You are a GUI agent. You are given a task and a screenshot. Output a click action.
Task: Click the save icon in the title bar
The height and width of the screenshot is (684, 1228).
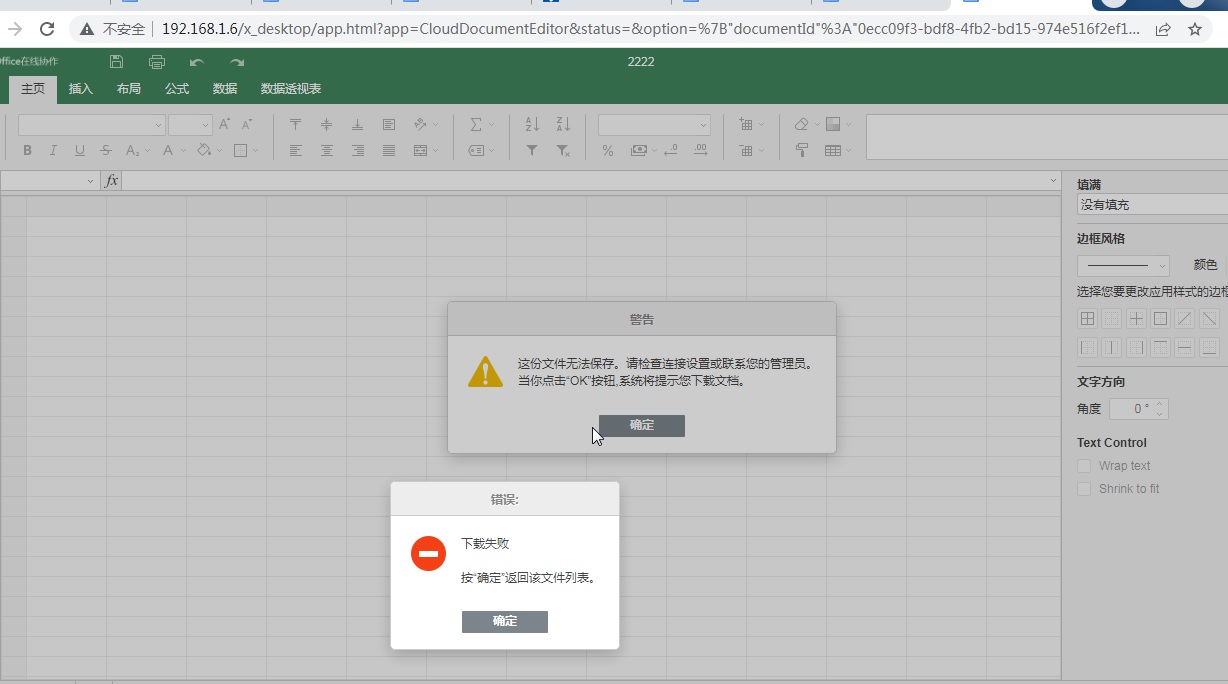[117, 62]
